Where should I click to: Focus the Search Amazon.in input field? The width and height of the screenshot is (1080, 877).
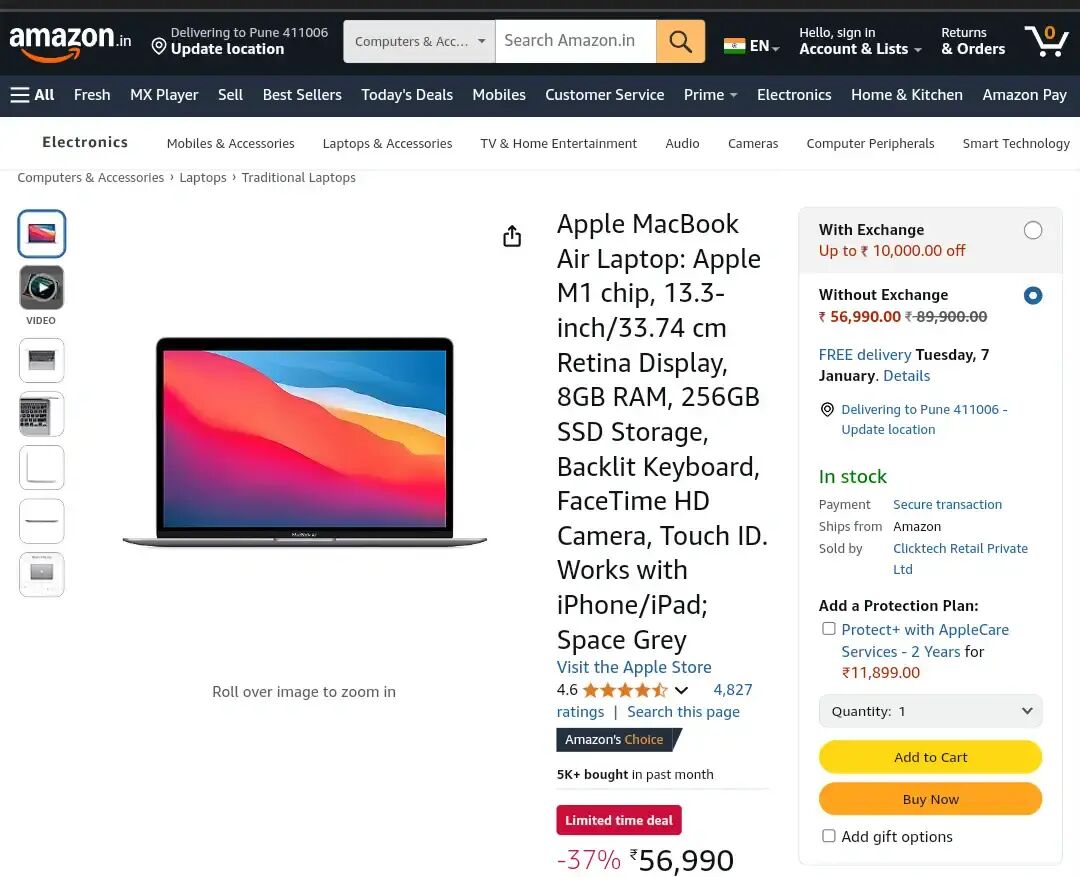(576, 41)
